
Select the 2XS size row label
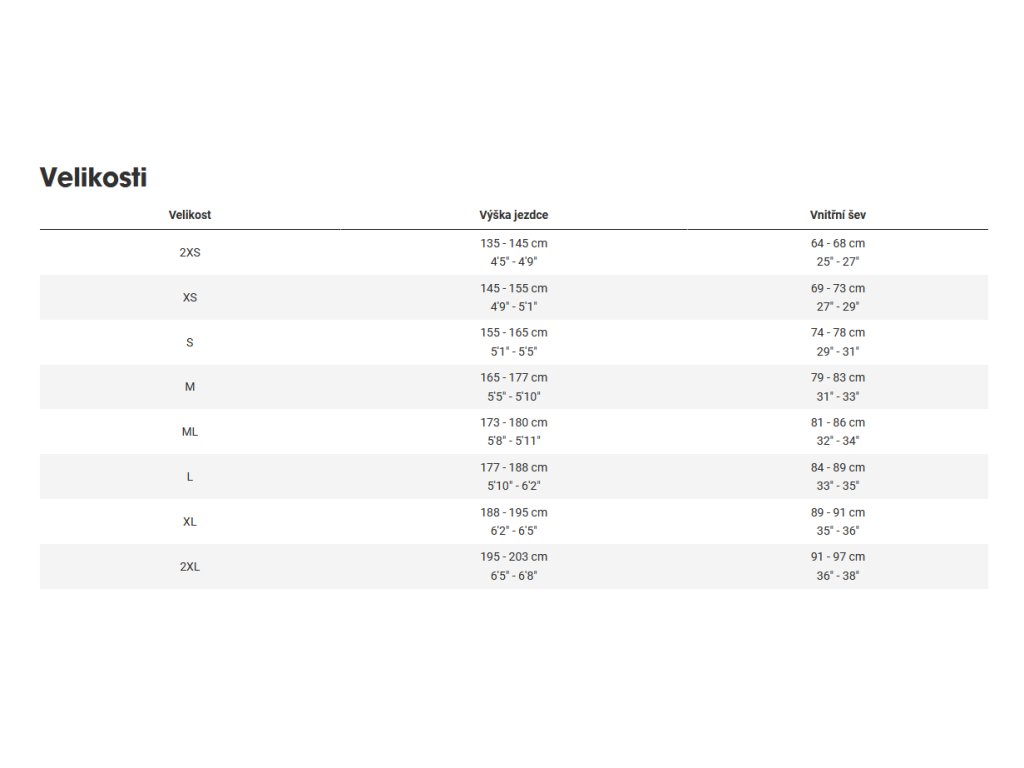pyautogui.click(x=190, y=253)
